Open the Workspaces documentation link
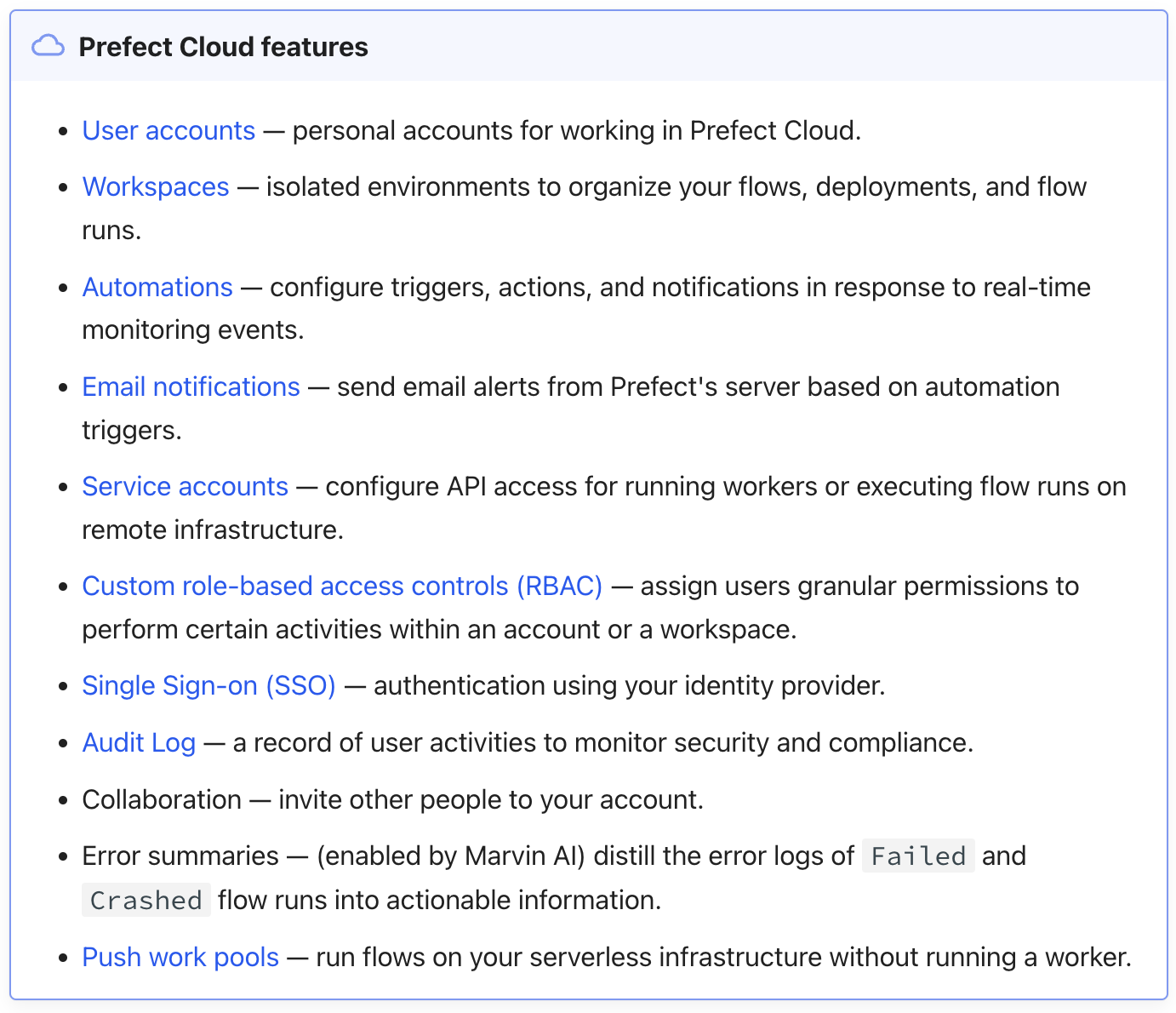1176x1013 pixels. click(155, 186)
